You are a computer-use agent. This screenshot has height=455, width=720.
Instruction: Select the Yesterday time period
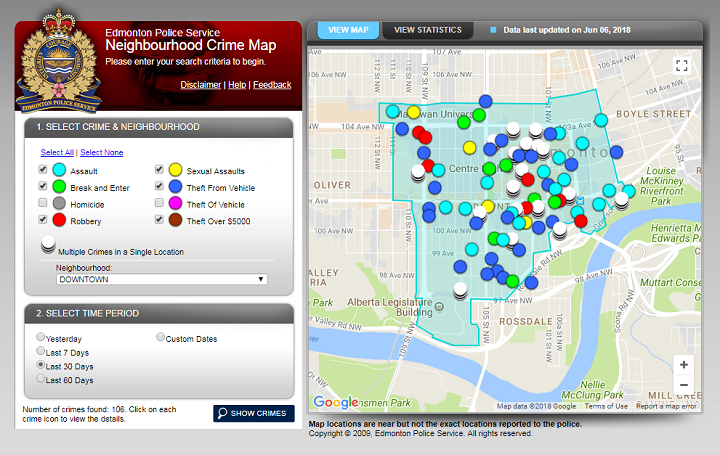point(40,337)
